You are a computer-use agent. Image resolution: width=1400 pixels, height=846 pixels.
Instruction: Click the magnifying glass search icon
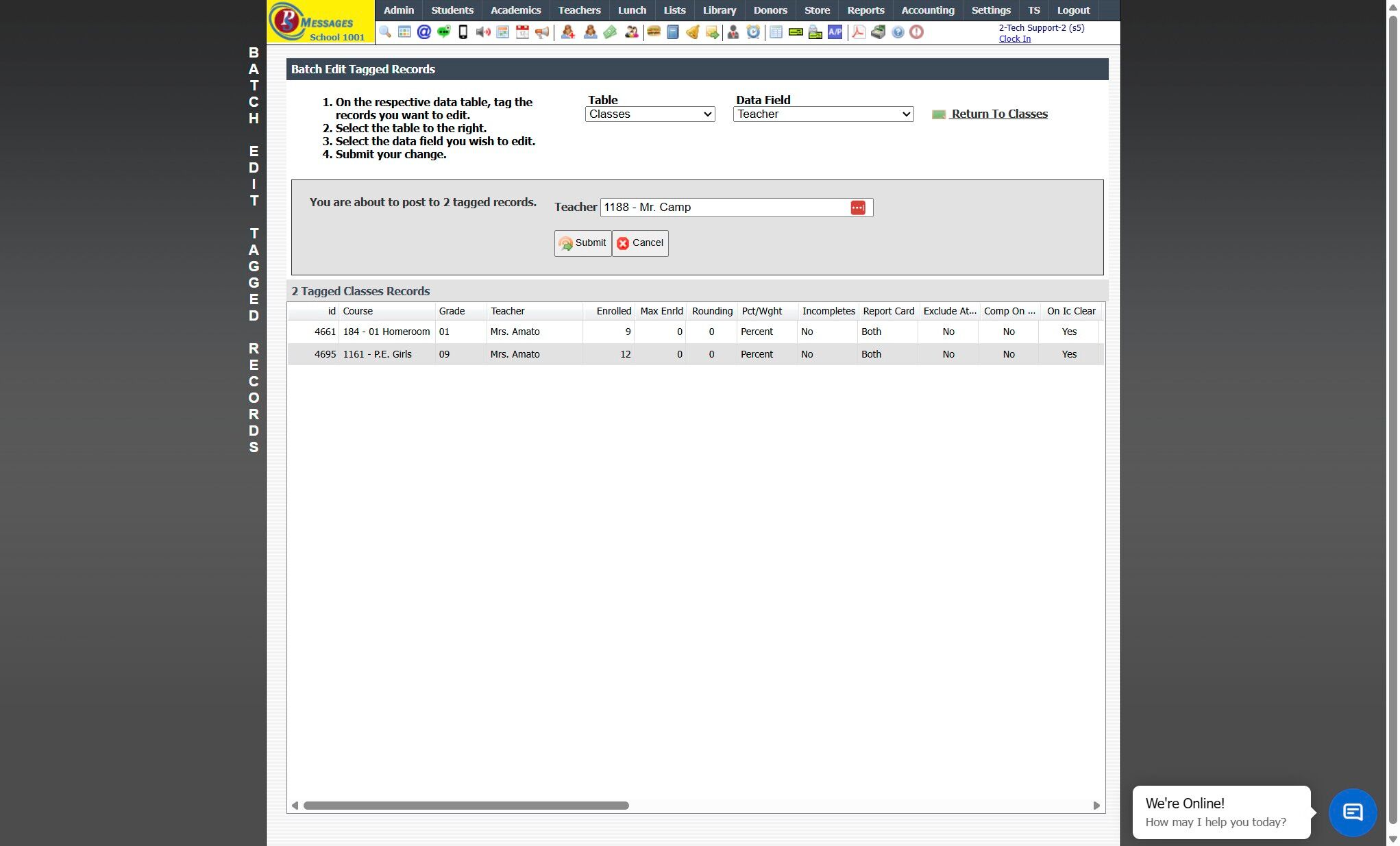[385, 32]
